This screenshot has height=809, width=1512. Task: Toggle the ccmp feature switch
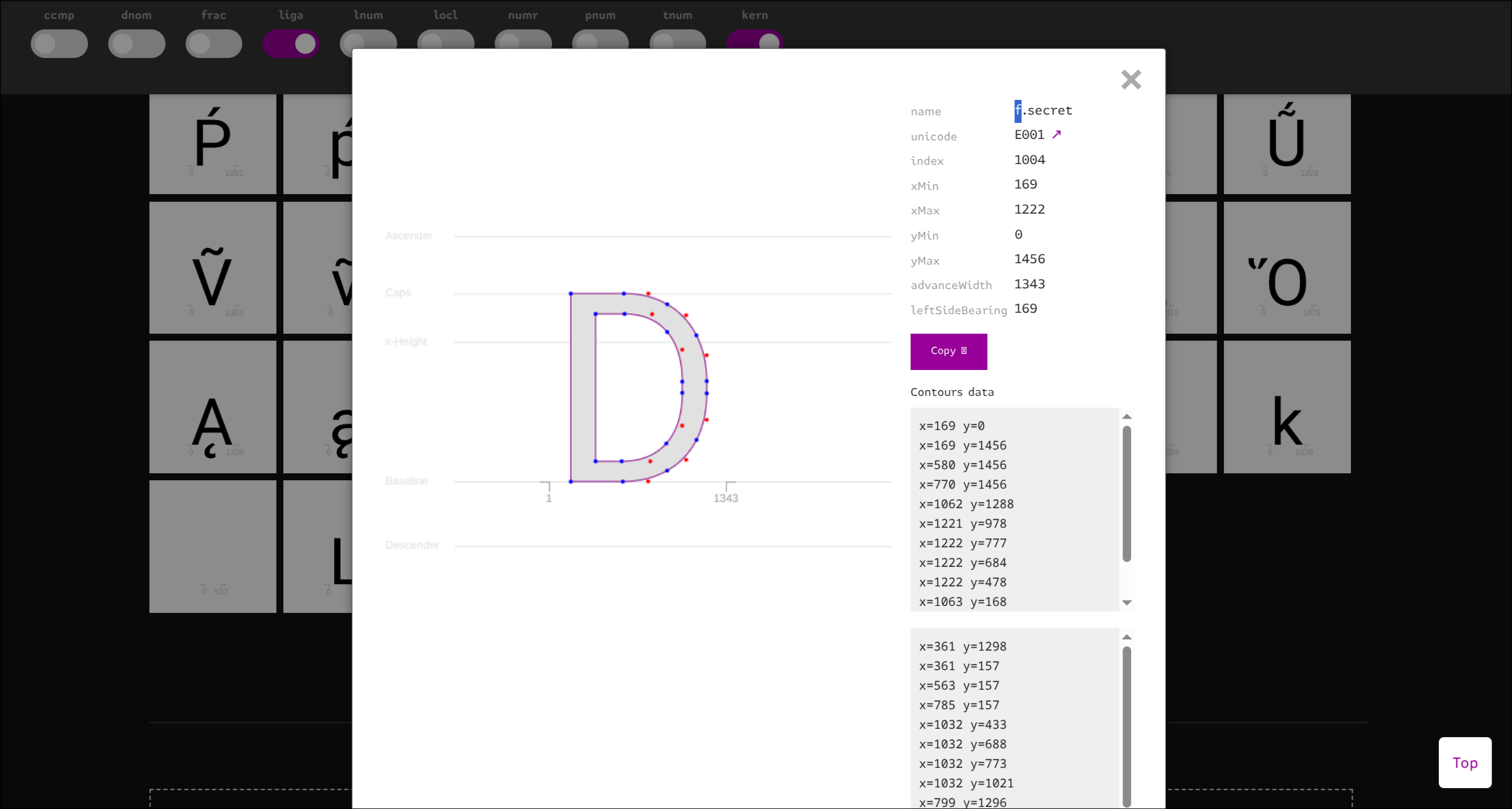(x=59, y=44)
